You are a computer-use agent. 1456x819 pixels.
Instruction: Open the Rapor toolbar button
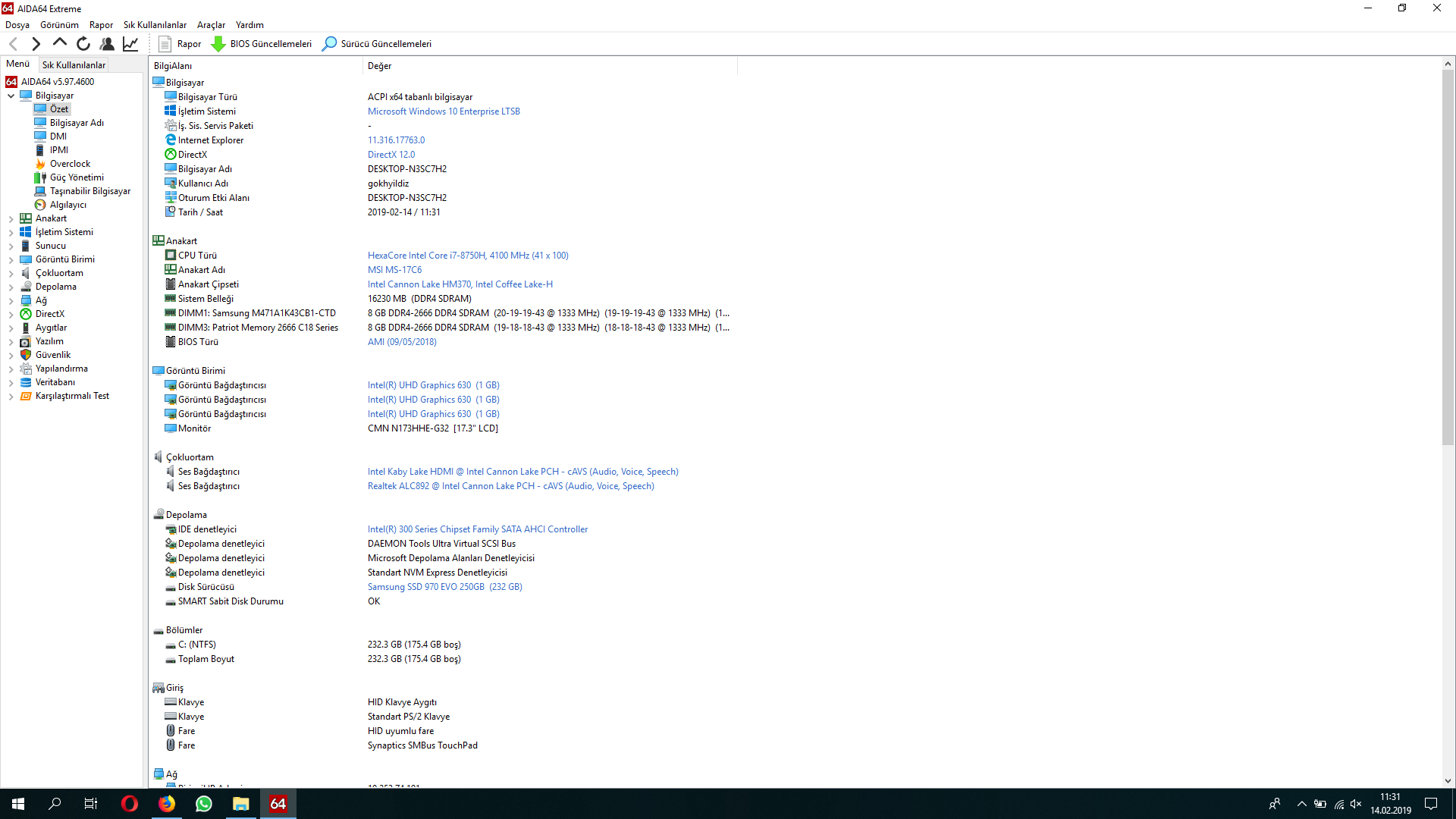pos(180,44)
